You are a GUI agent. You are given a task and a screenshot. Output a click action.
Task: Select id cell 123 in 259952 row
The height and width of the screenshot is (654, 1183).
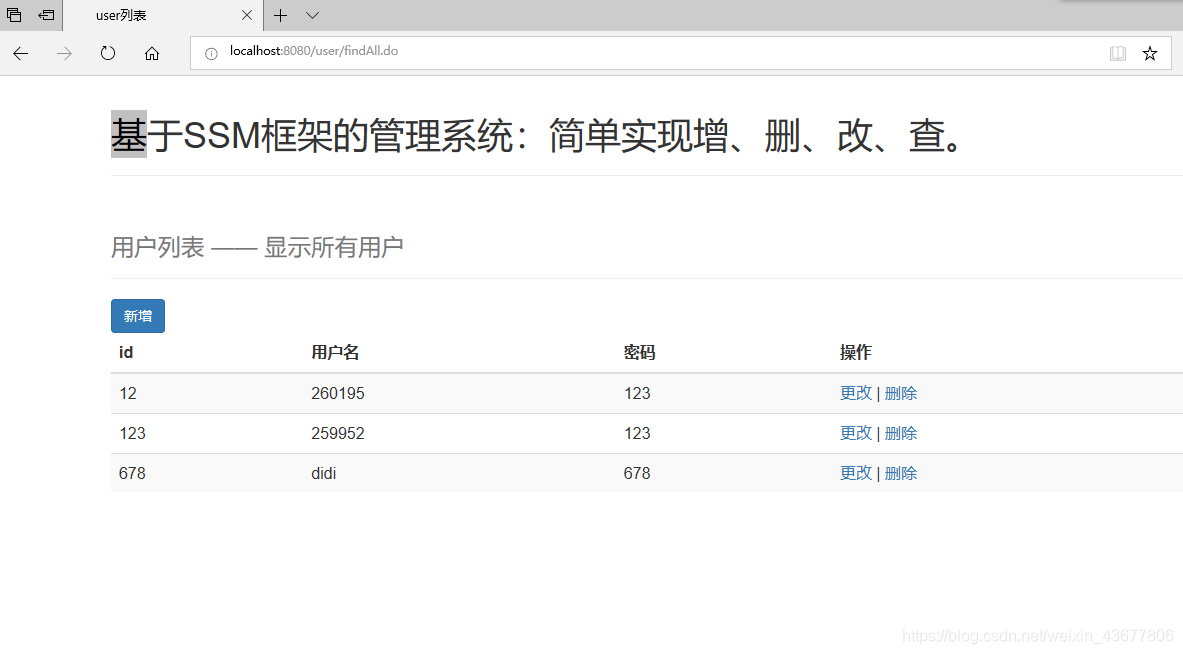point(132,433)
